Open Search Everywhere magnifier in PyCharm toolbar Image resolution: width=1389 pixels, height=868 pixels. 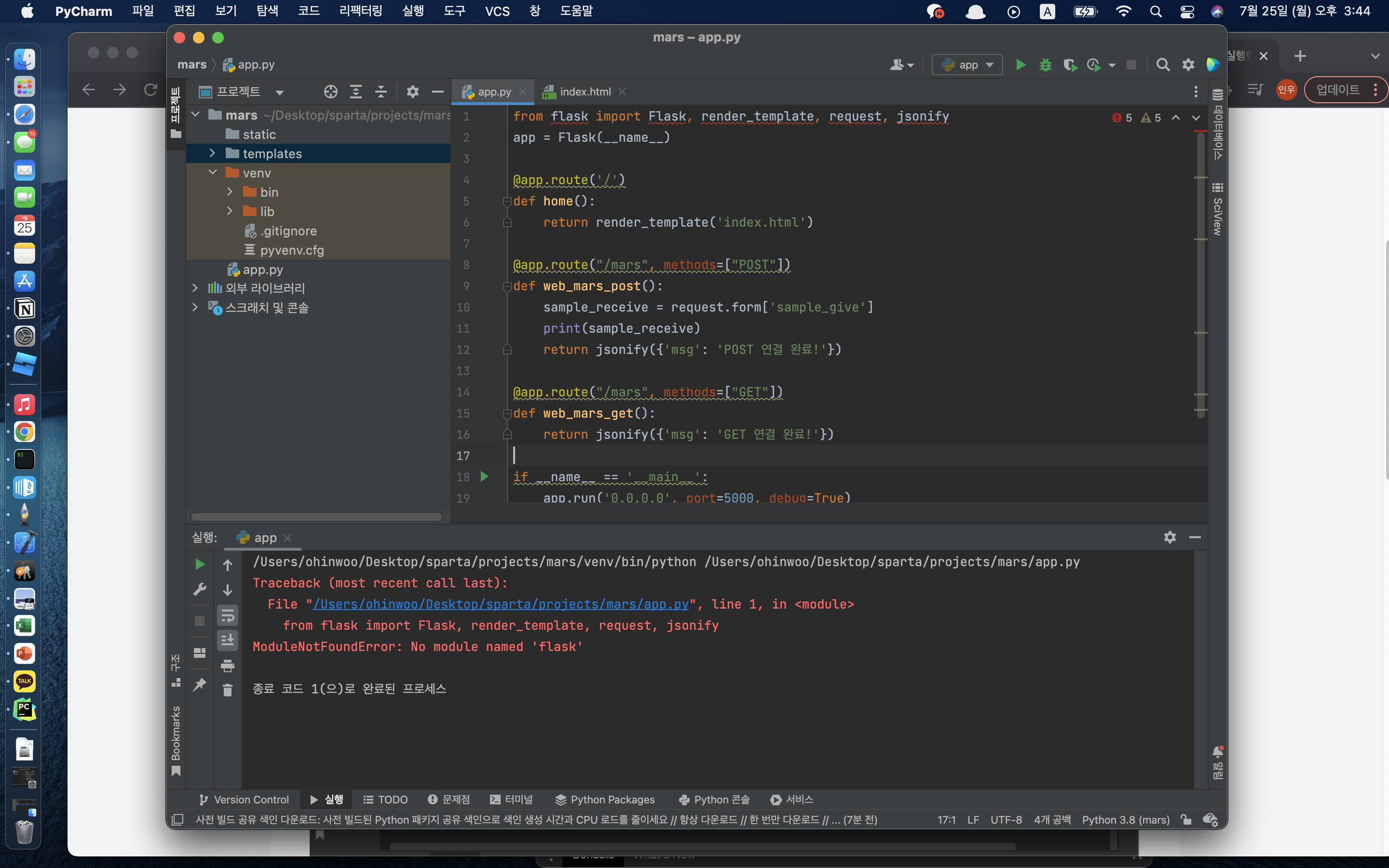click(x=1163, y=65)
